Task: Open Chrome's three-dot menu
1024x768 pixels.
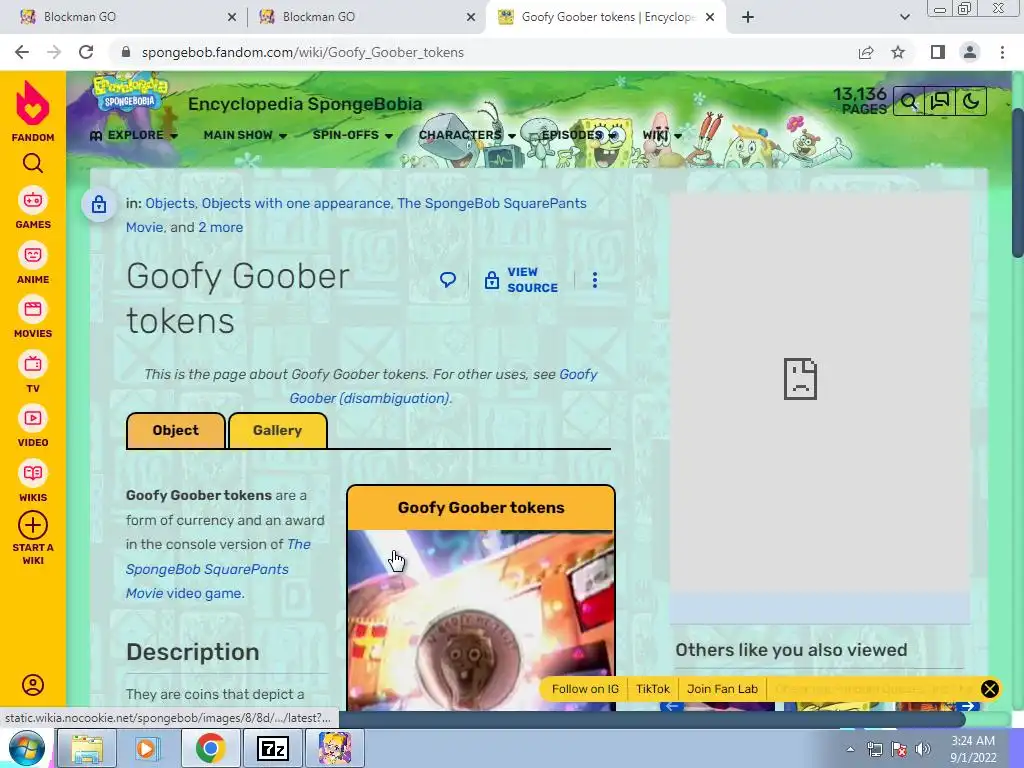Action: (1002, 52)
